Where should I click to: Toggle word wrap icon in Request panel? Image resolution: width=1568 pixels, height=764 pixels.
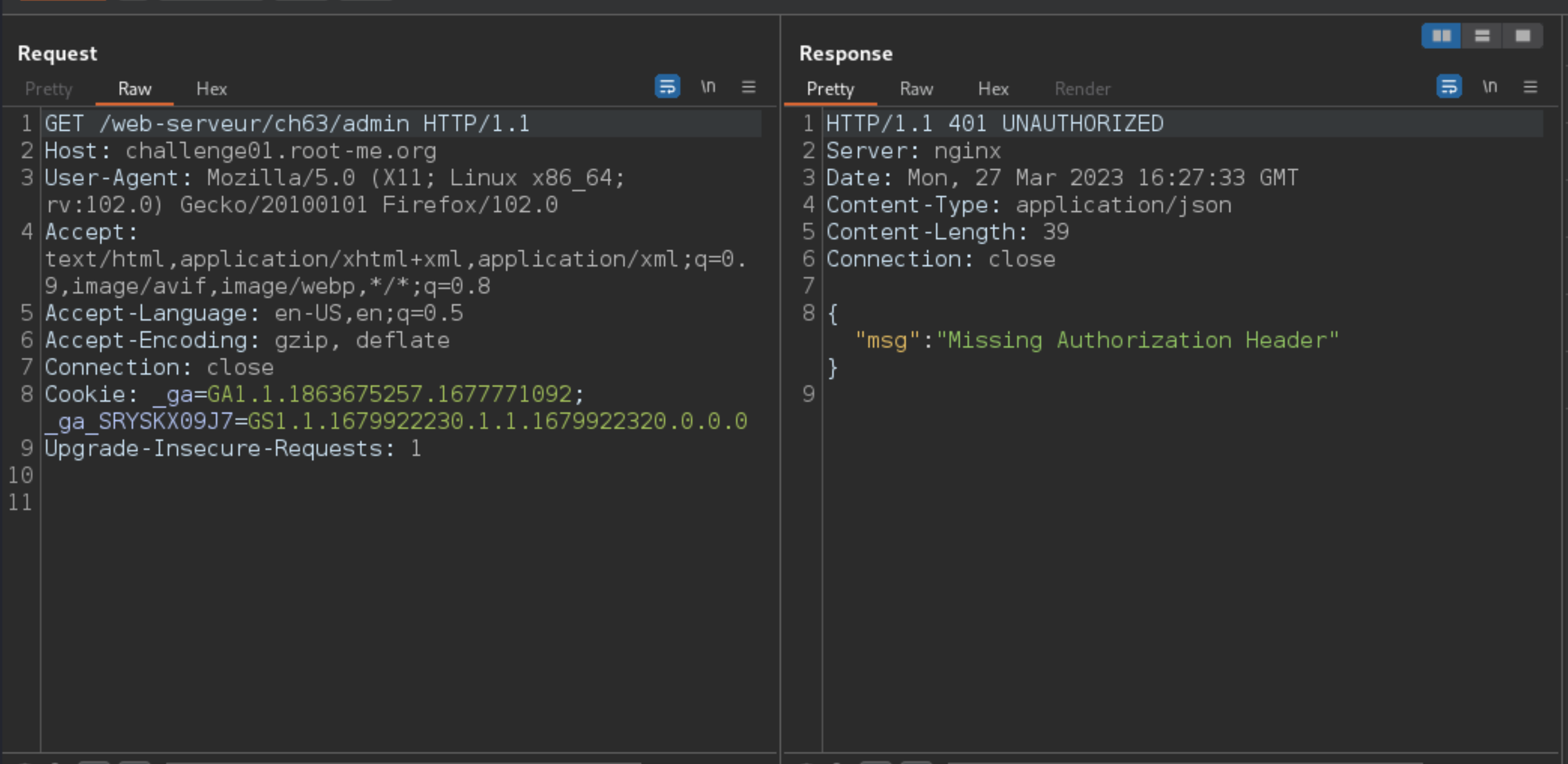tap(667, 86)
